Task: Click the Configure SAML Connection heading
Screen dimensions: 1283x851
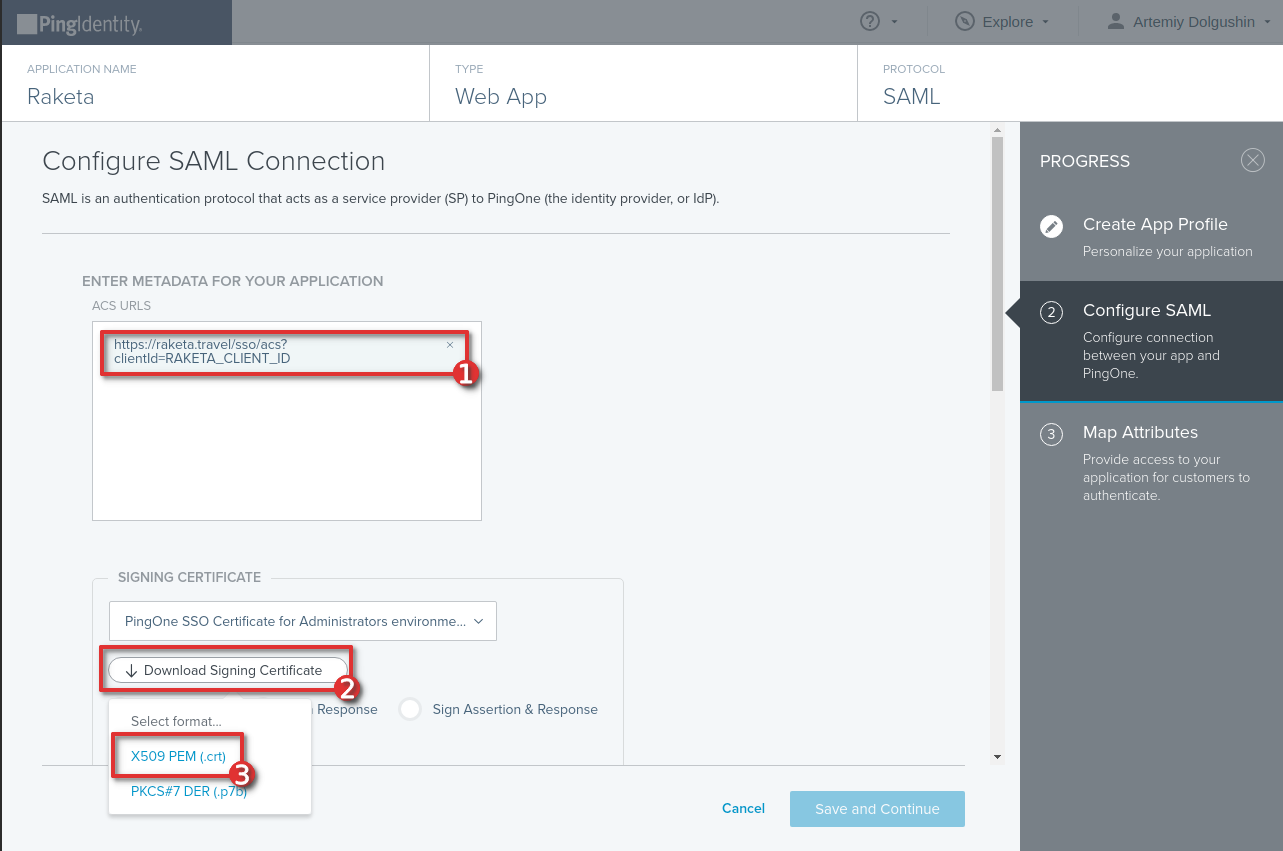Action: 213,161
